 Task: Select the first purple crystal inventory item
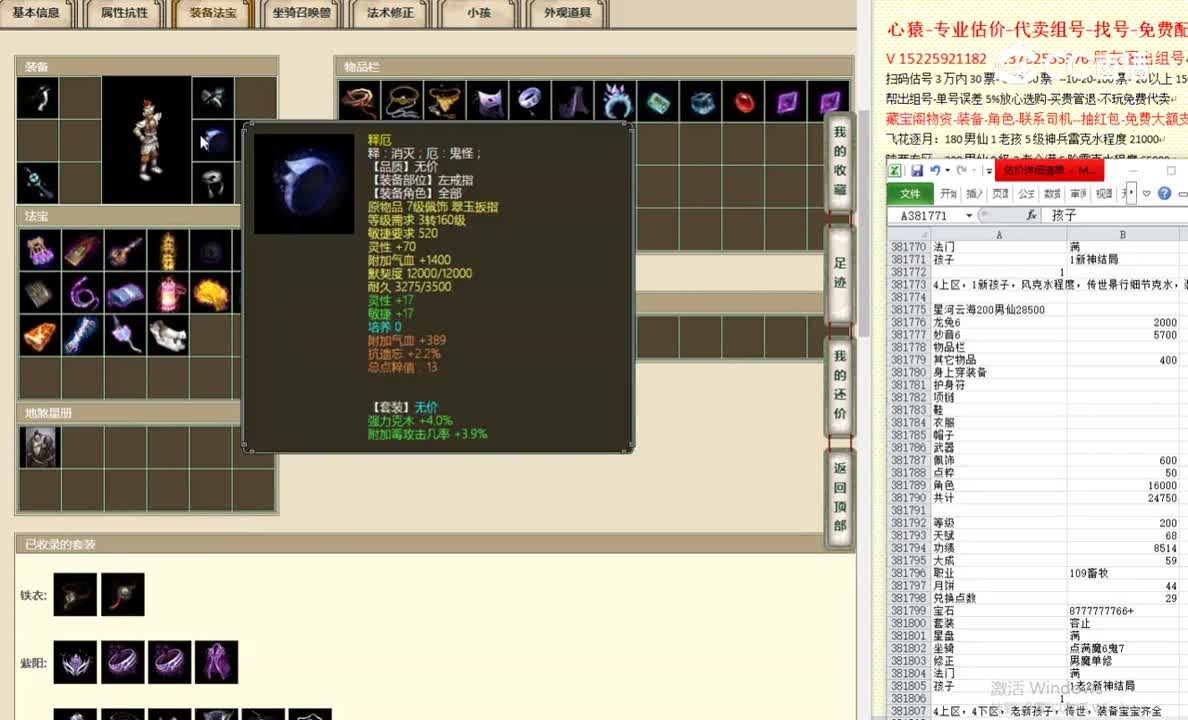tap(786, 100)
